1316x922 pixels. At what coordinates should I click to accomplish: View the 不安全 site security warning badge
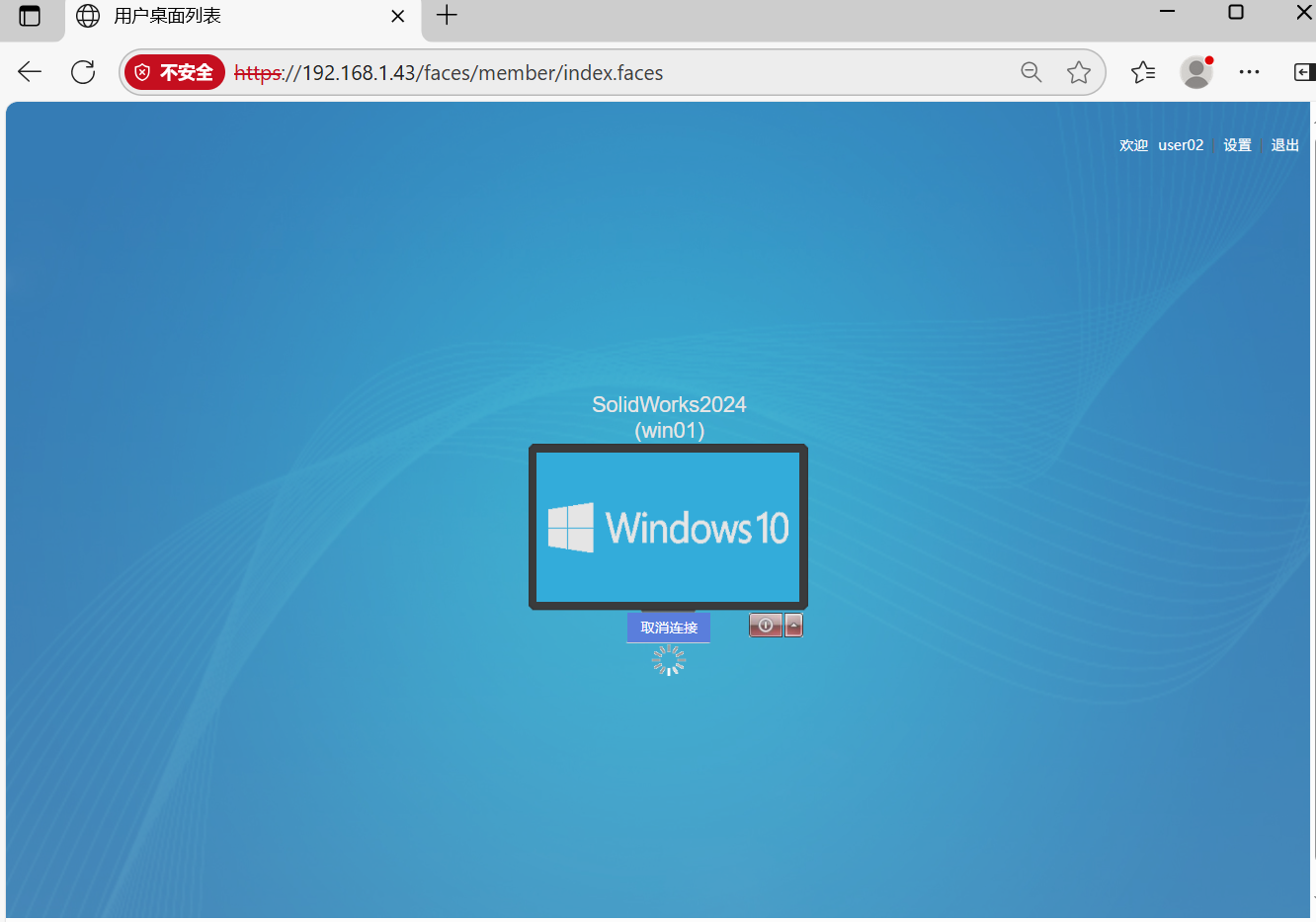tap(175, 72)
